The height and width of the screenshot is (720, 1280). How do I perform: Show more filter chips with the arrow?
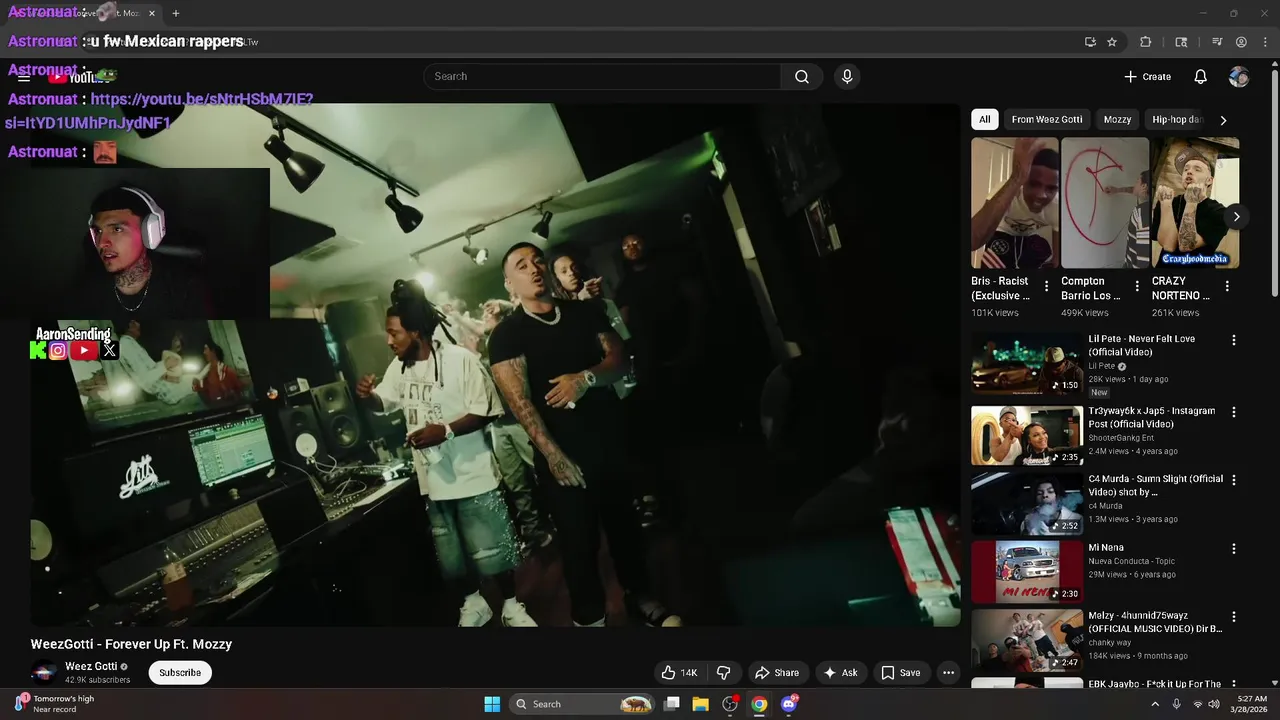pyautogui.click(x=1223, y=120)
